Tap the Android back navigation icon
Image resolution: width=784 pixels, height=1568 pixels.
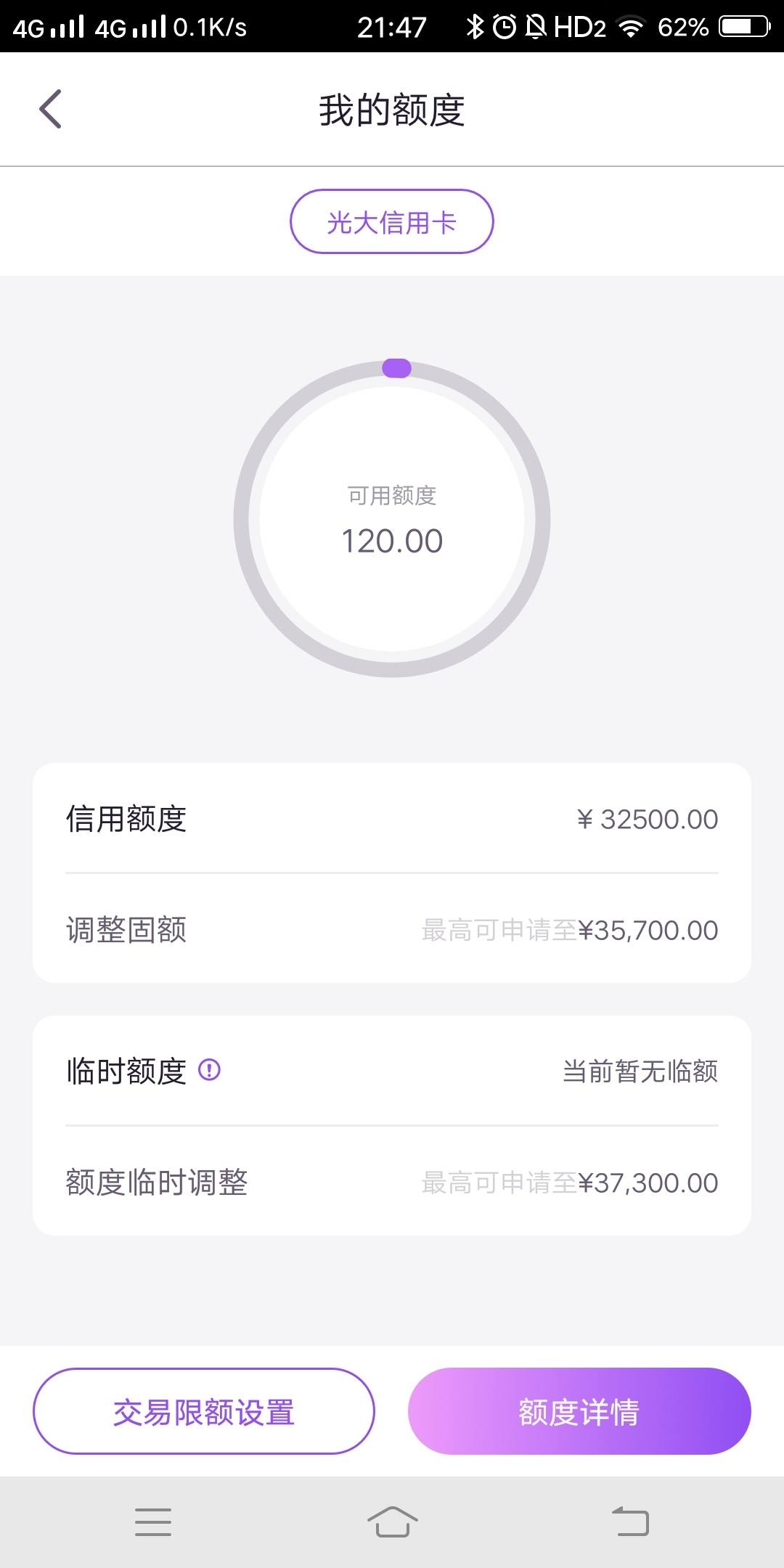coord(630,1522)
